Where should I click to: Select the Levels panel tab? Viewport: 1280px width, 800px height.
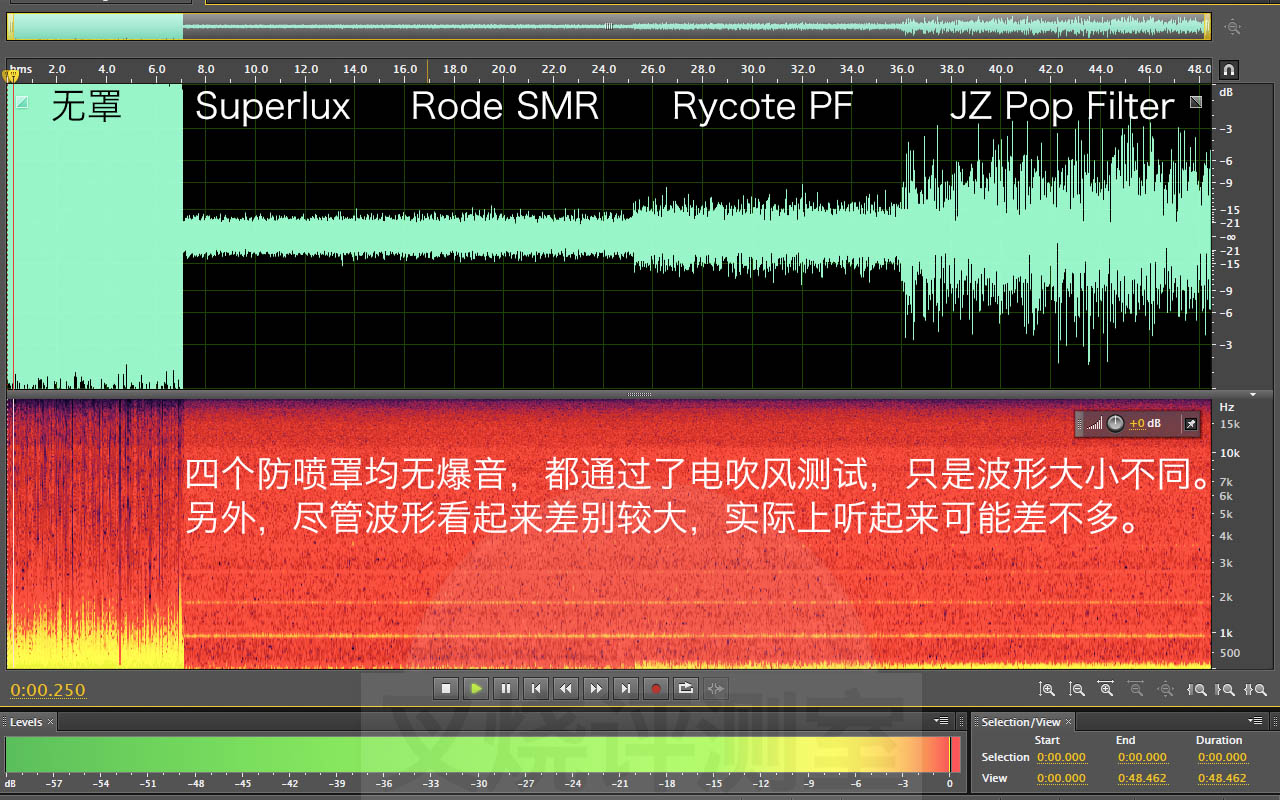click(26, 722)
